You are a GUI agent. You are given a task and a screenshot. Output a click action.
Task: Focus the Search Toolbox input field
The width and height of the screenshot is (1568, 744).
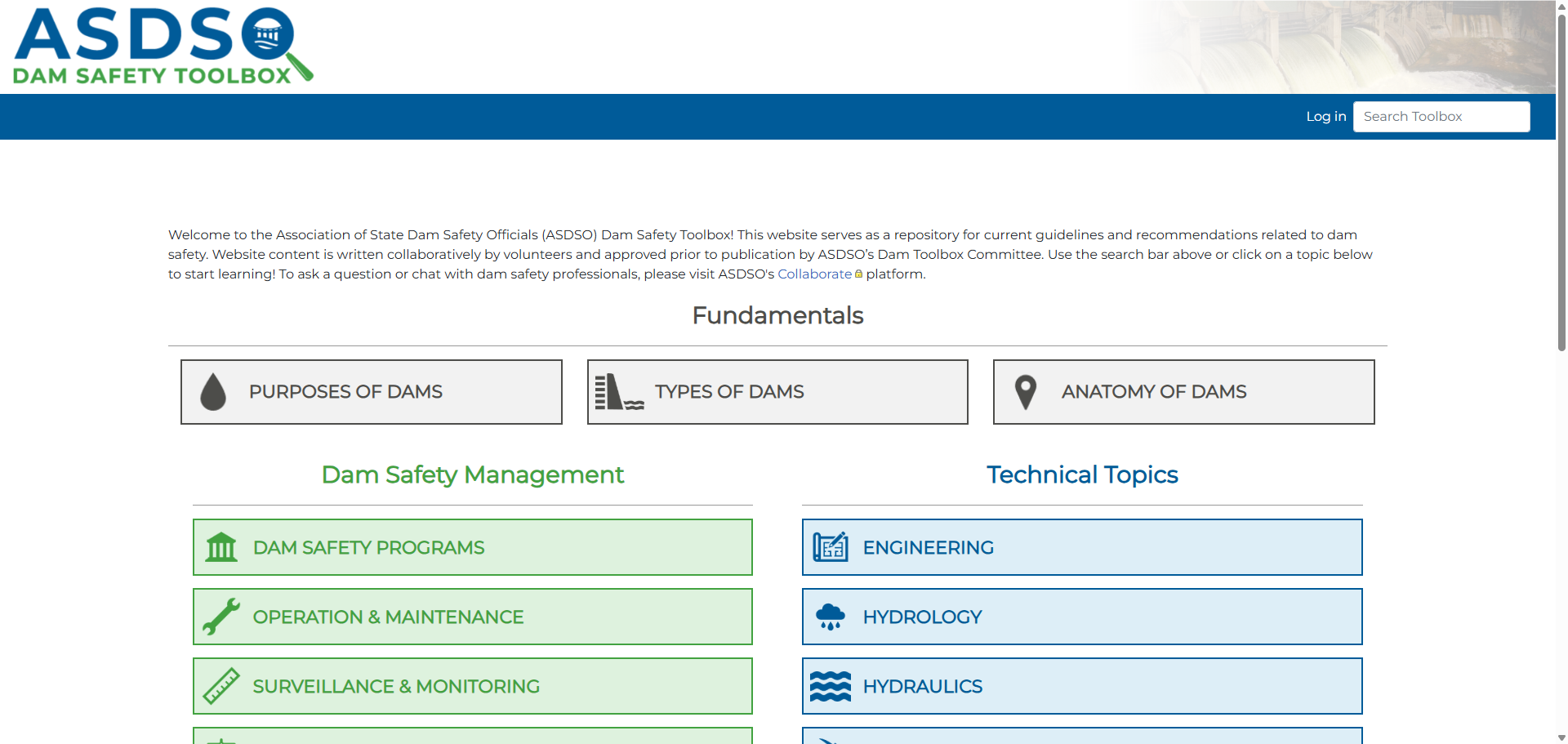(x=1441, y=117)
